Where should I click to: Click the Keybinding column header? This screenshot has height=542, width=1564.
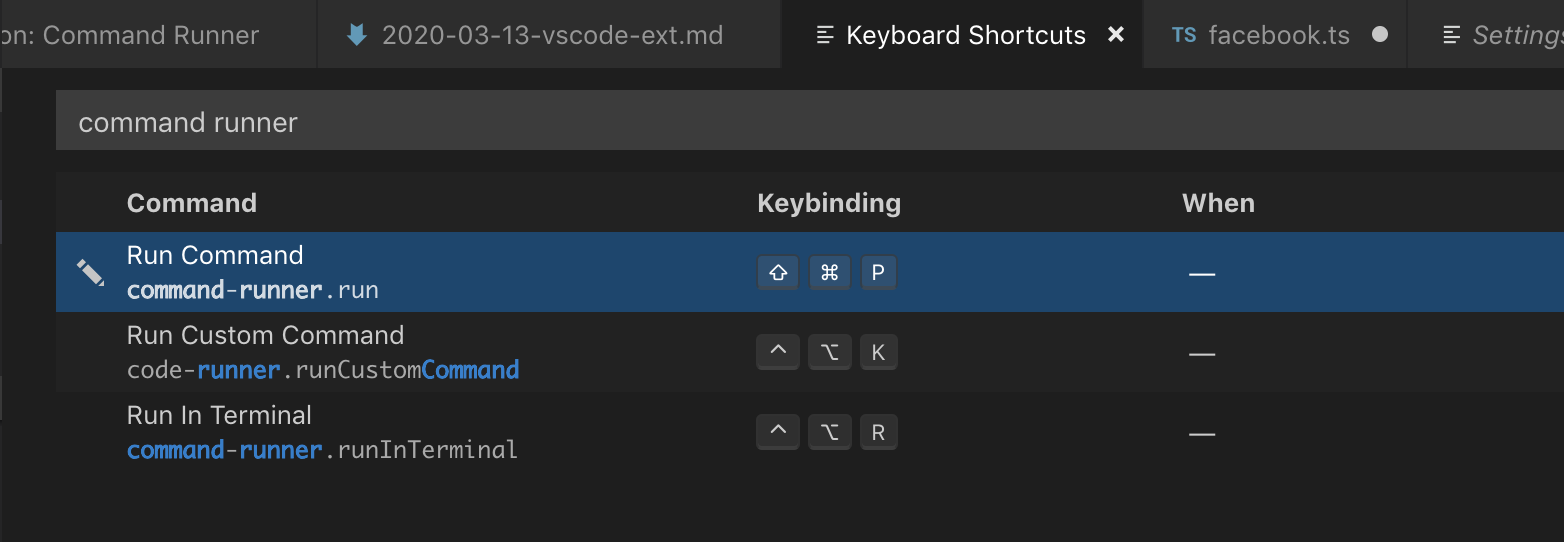pyautogui.click(x=829, y=203)
